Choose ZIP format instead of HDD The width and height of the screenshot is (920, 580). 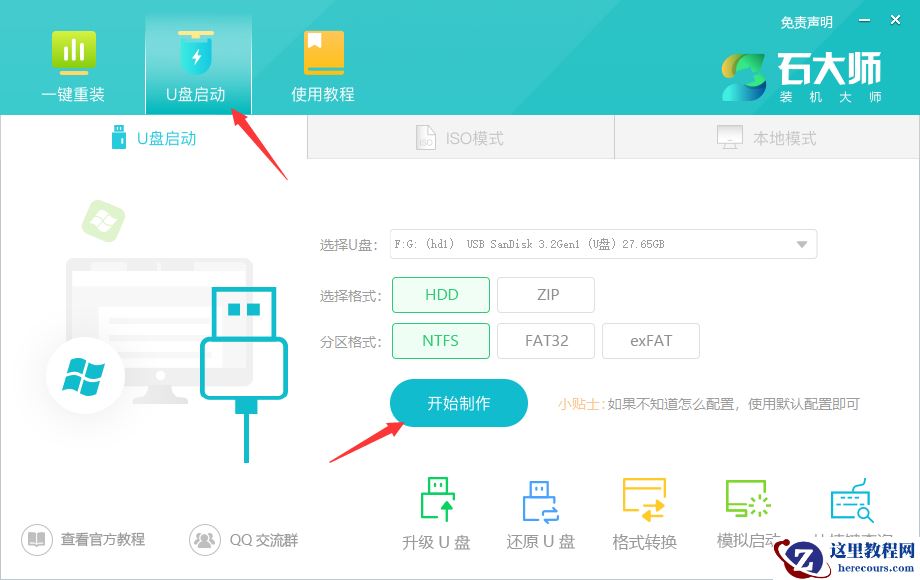(x=546, y=294)
